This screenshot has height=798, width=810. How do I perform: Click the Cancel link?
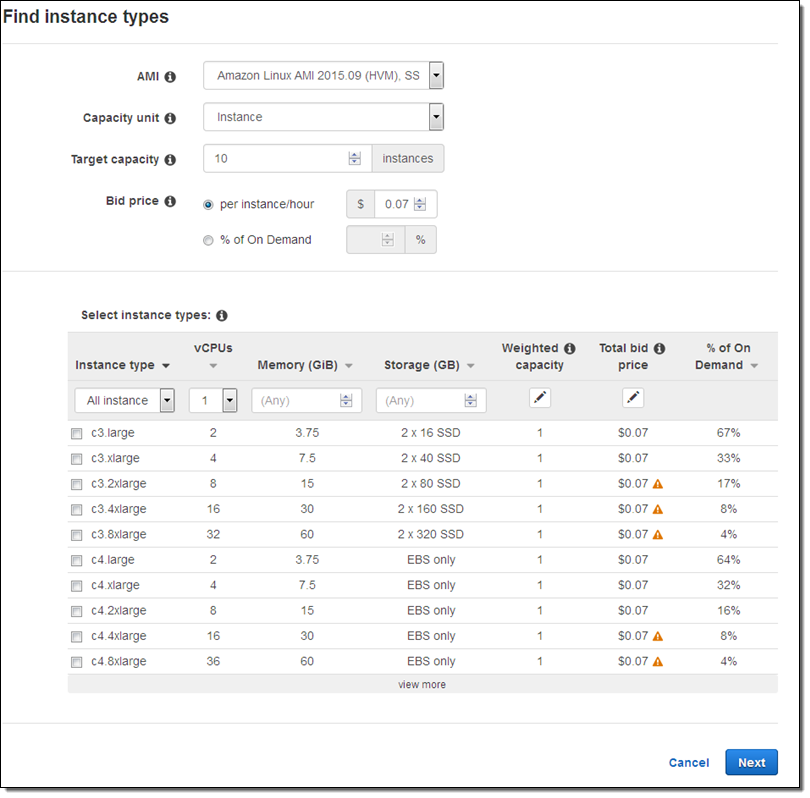(x=688, y=763)
